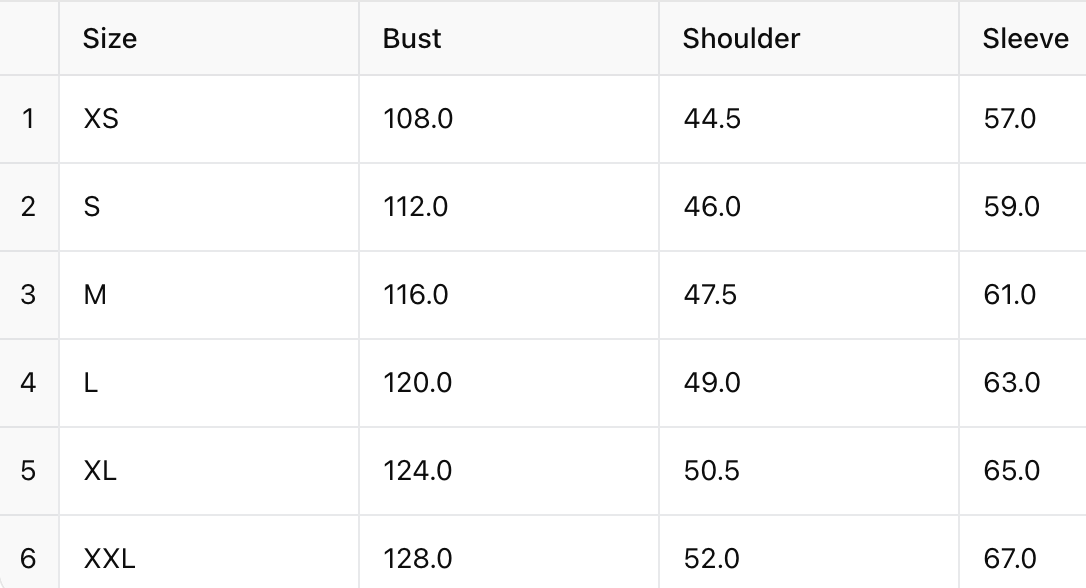Click the Shoulder column header
This screenshot has width=1086, height=588.
coord(741,39)
